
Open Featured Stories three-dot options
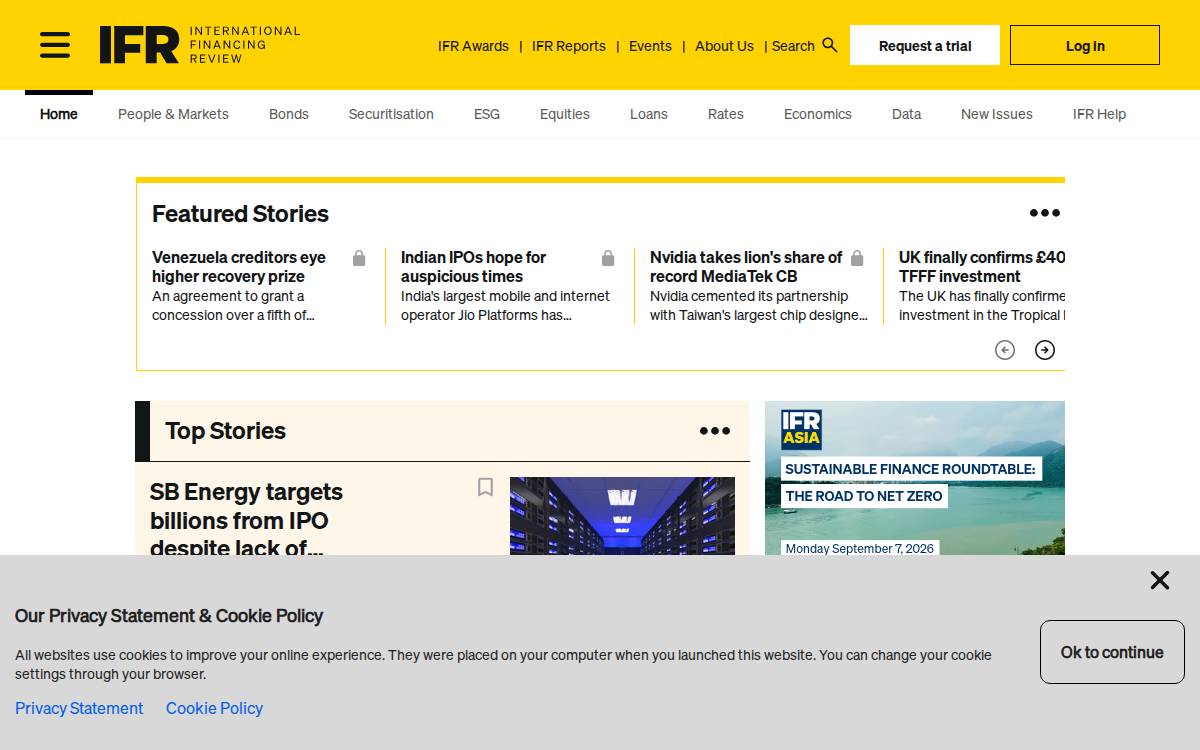pyautogui.click(x=1045, y=213)
